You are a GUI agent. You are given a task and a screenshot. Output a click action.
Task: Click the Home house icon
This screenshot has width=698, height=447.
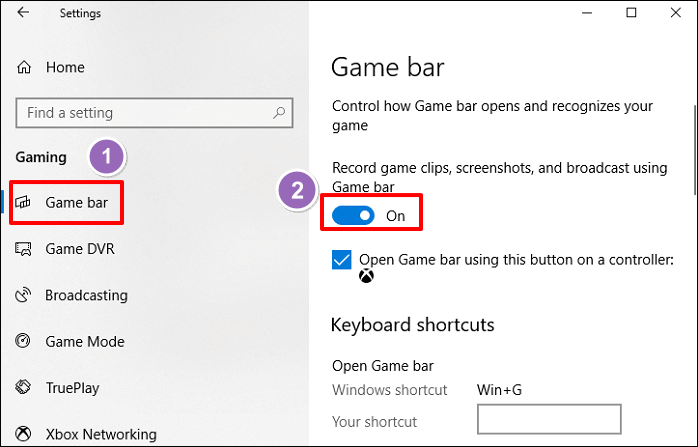pos(24,67)
